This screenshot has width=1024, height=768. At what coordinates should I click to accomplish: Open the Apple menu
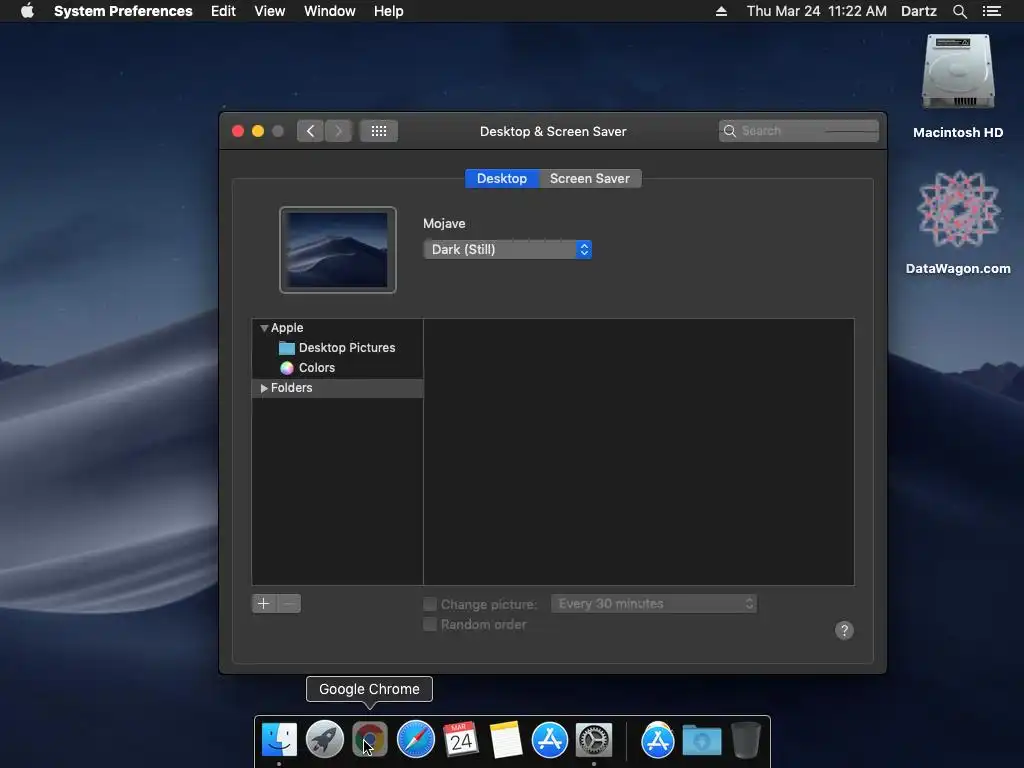27,11
